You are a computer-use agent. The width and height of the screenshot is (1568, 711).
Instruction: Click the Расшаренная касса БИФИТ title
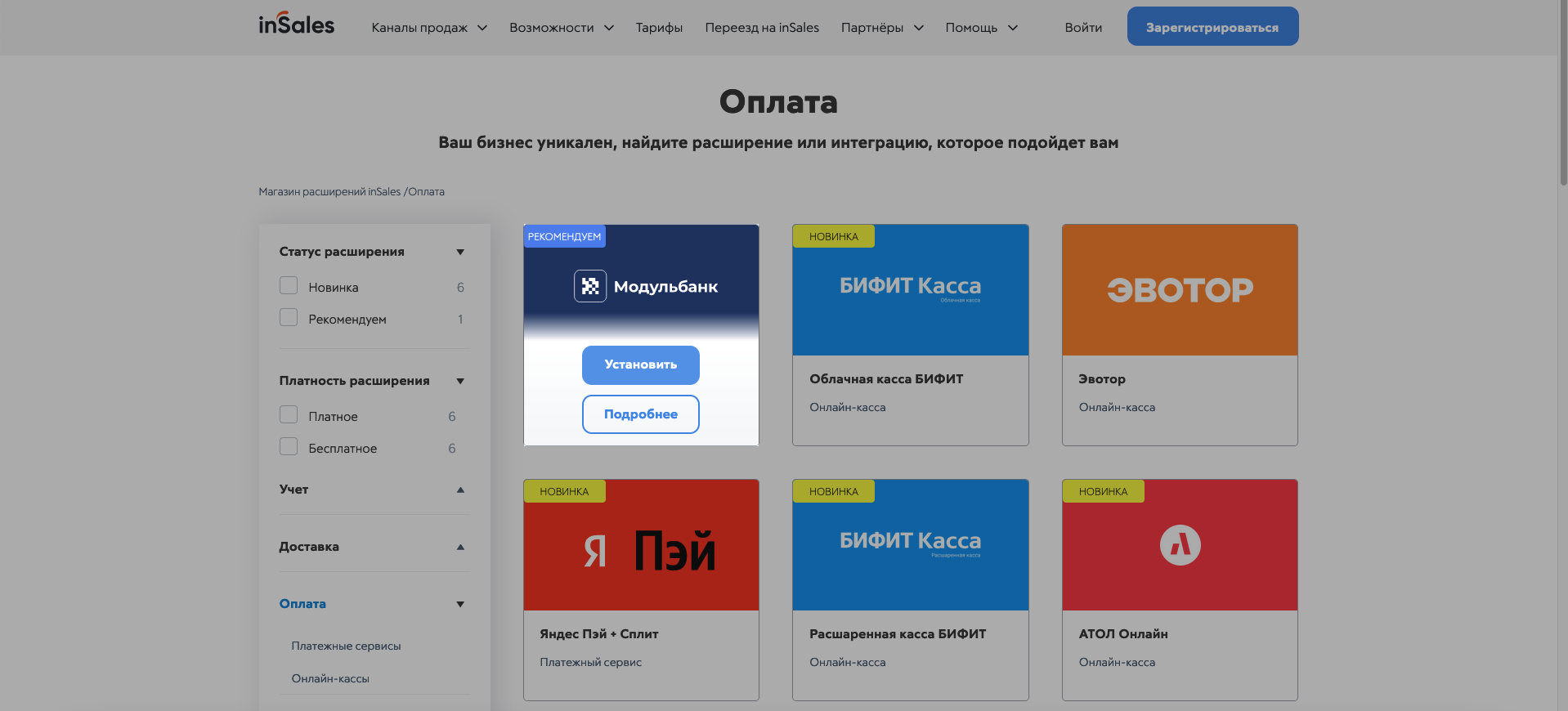tap(898, 634)
